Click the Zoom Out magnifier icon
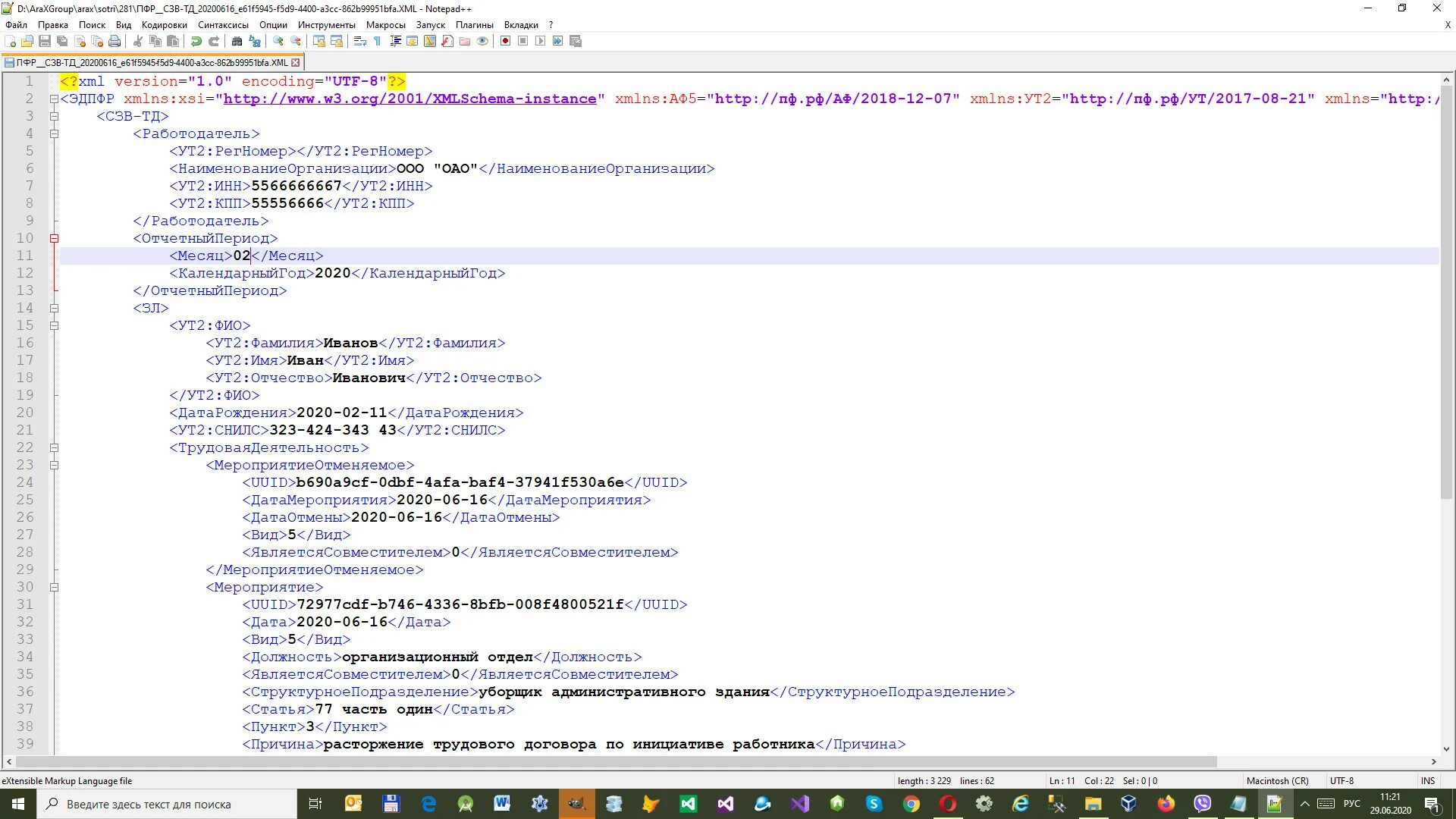This screenshot has height=819, width=1456. [x=296, y=41]
